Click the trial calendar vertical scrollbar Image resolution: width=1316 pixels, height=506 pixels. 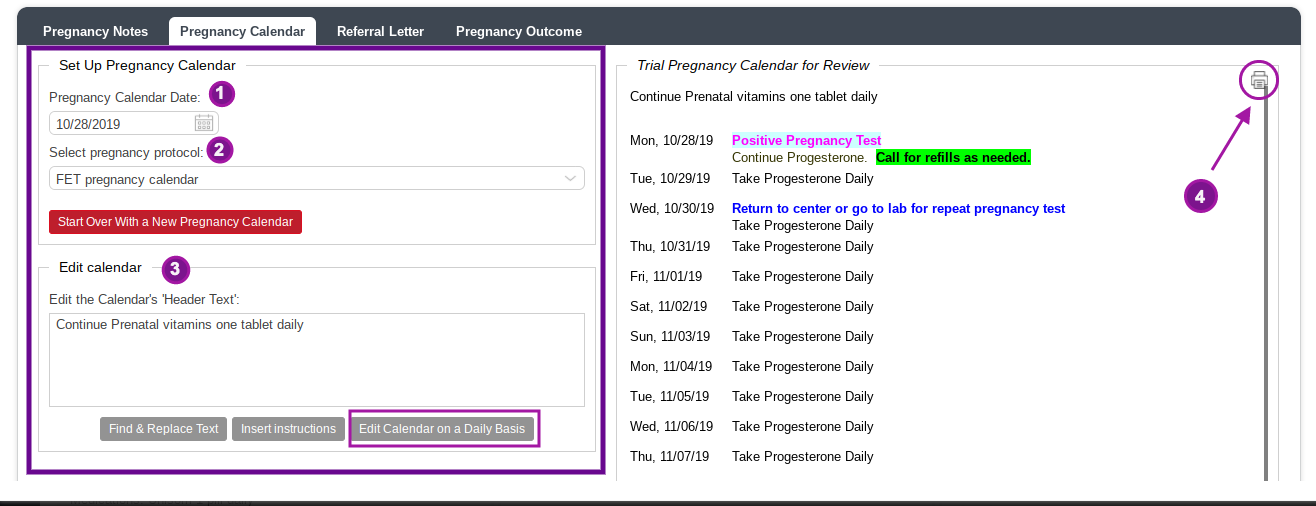click(1265, 300)
